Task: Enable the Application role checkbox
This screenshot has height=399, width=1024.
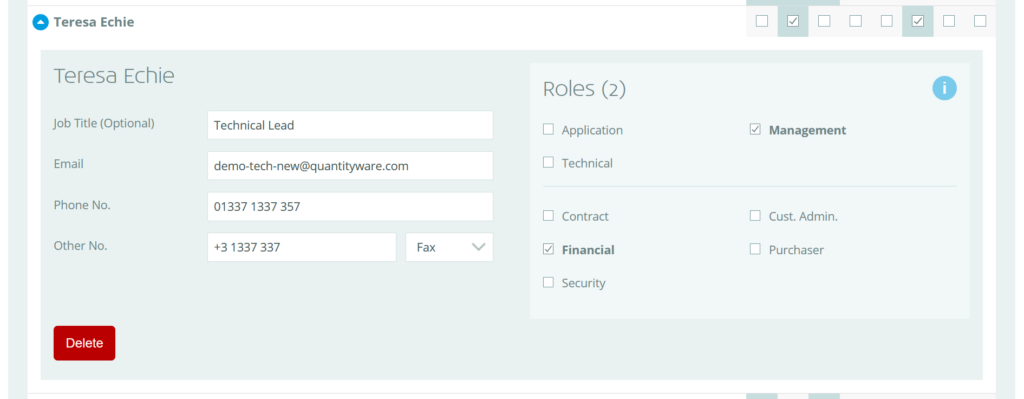Action: (x=549, y=129)
